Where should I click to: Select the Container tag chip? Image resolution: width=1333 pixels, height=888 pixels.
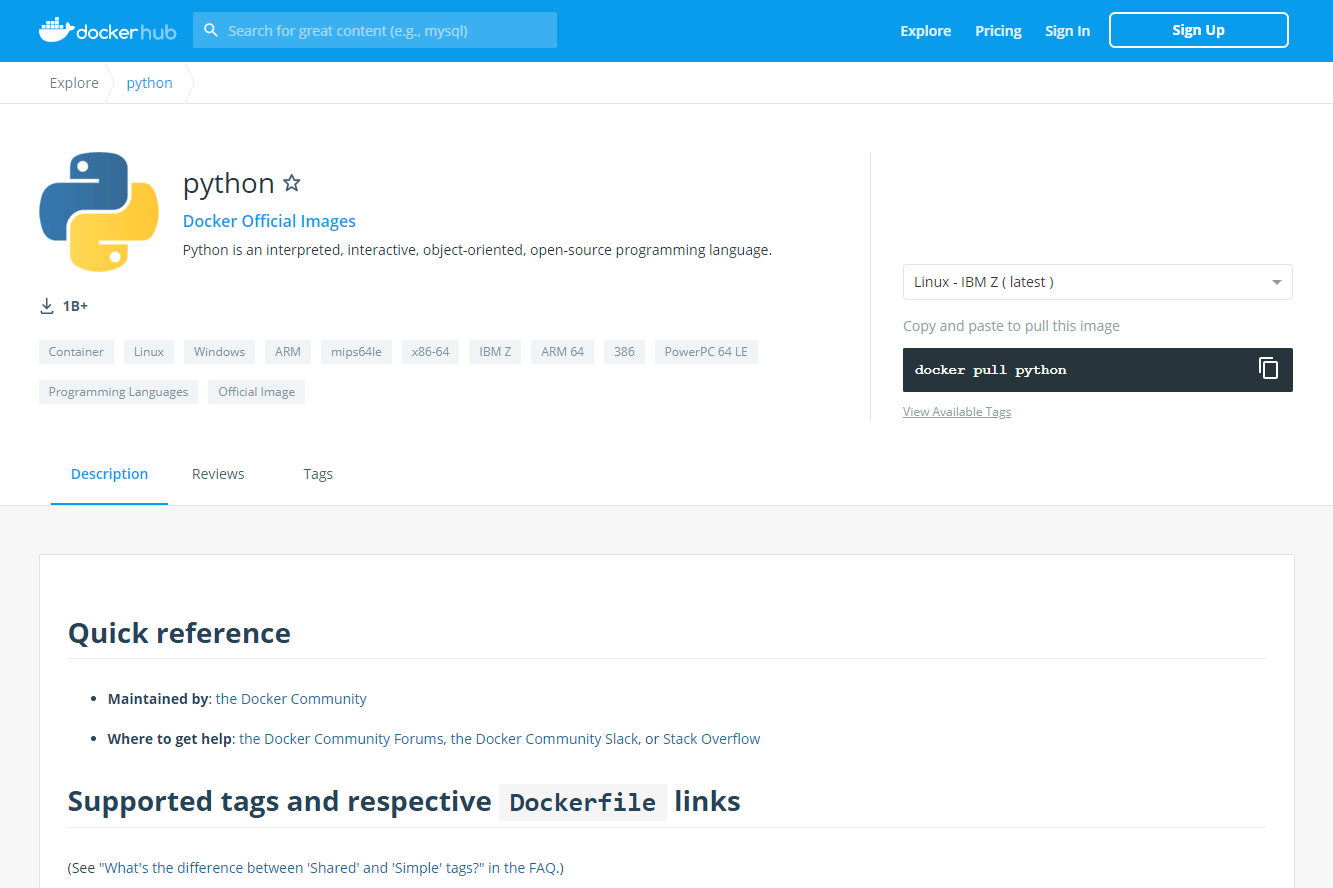pos(76,352)
